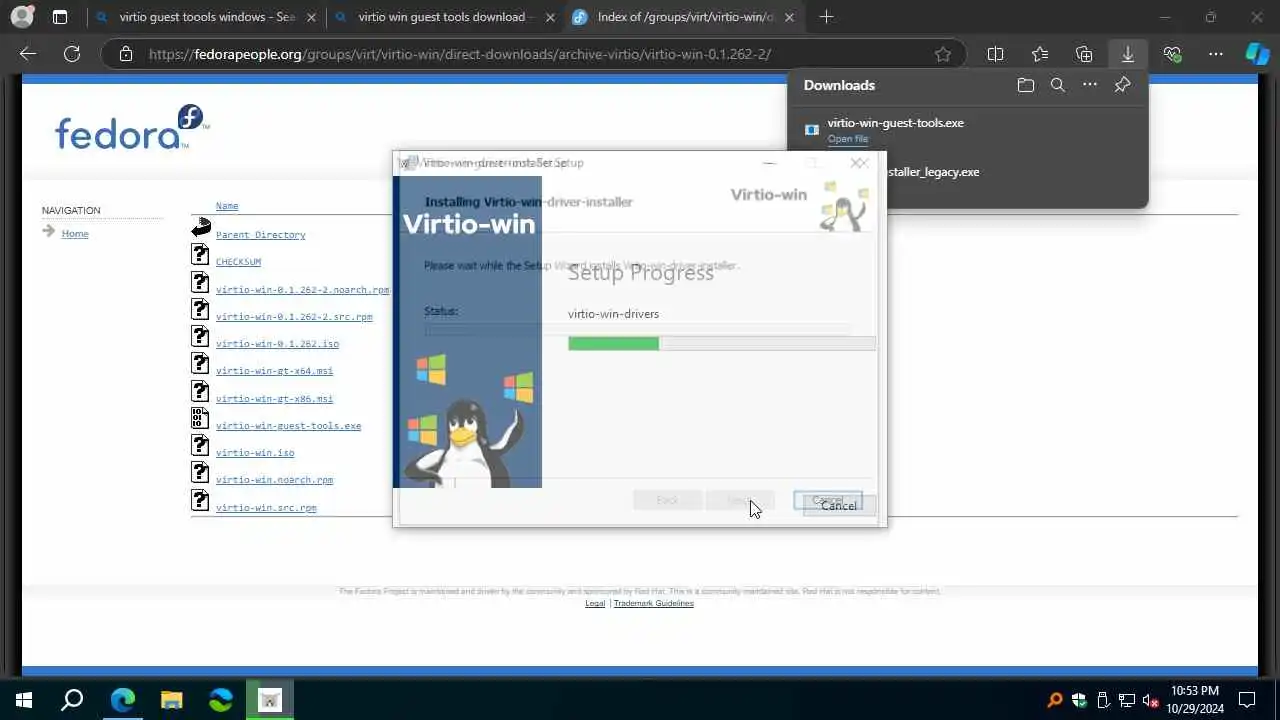Open Trademark Guidelines footer link
This screenshot has height=720, width=1280.
coord(653,603)
